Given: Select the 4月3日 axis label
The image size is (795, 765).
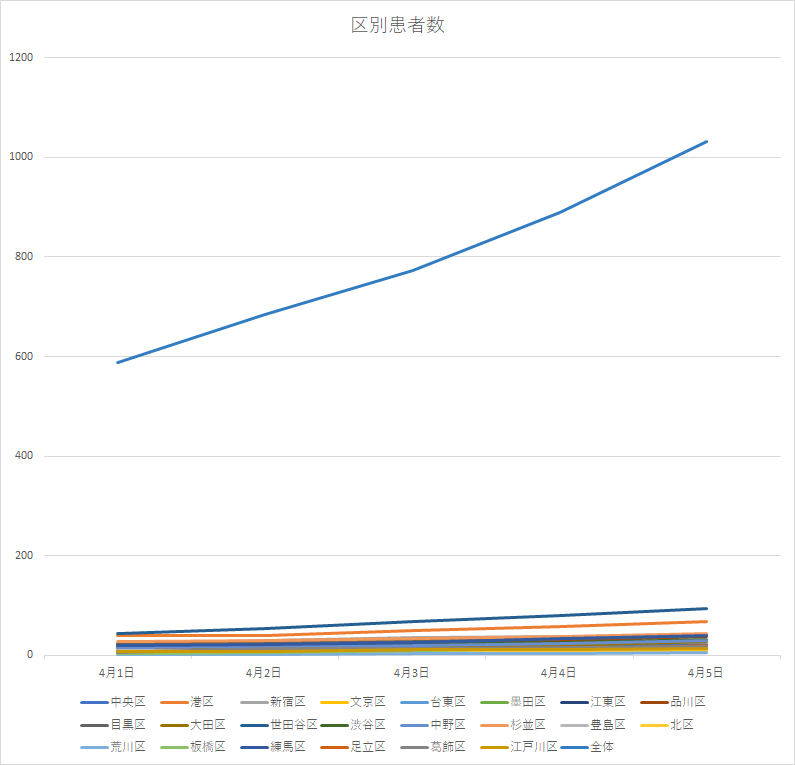Looking at the screenshot, I should (411, 673).
